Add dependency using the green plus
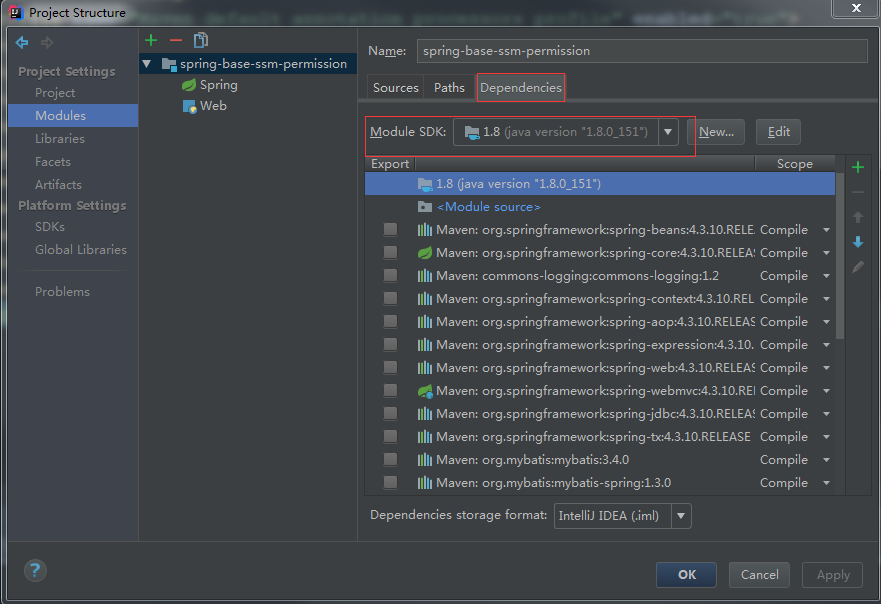Image resolution: width=881 pixels, height=604 pixels. [858, 167]
